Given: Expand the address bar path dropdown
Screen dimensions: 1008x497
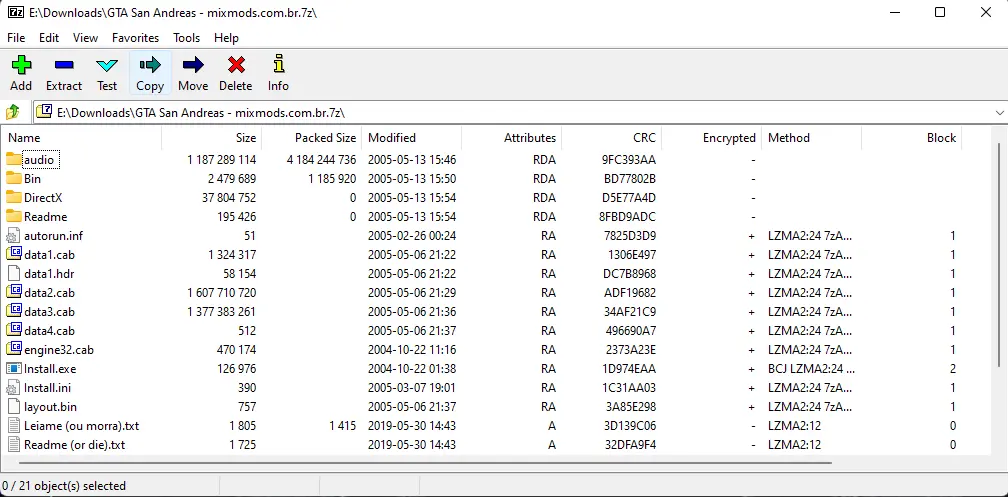Looking at the screenshot, I should 1000,113.
